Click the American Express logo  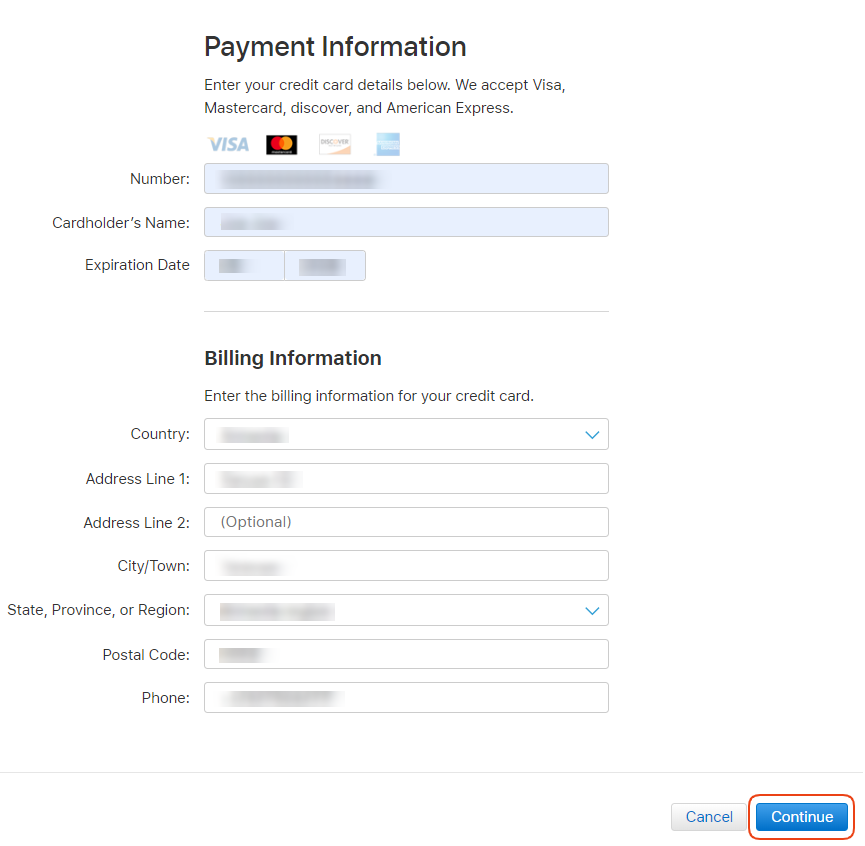(388, 145)
